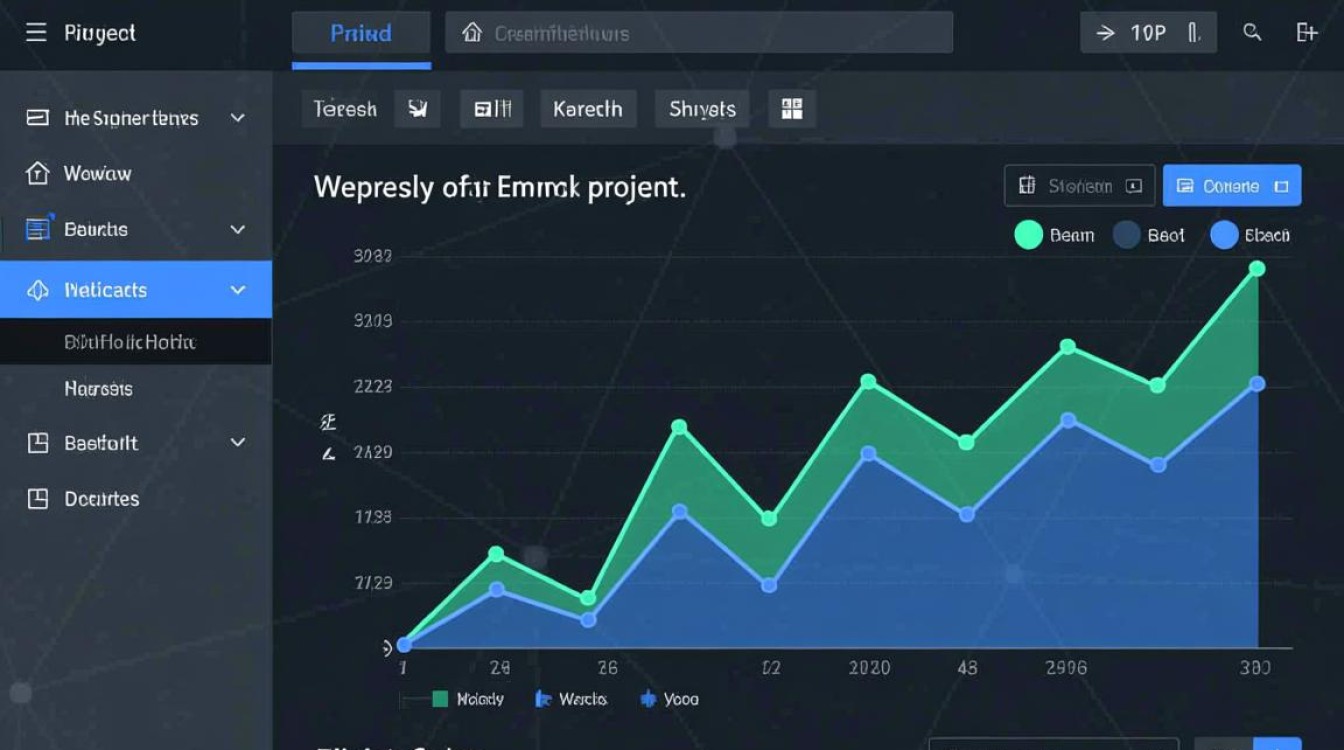Click the Docurtes sidebar icon

pos(37,498)
